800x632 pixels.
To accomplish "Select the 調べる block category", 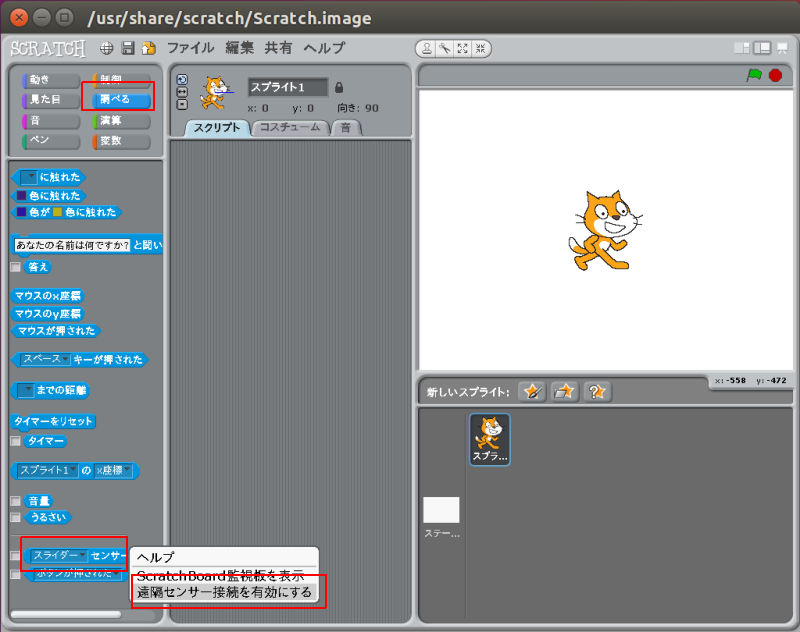I will [121, 100].
